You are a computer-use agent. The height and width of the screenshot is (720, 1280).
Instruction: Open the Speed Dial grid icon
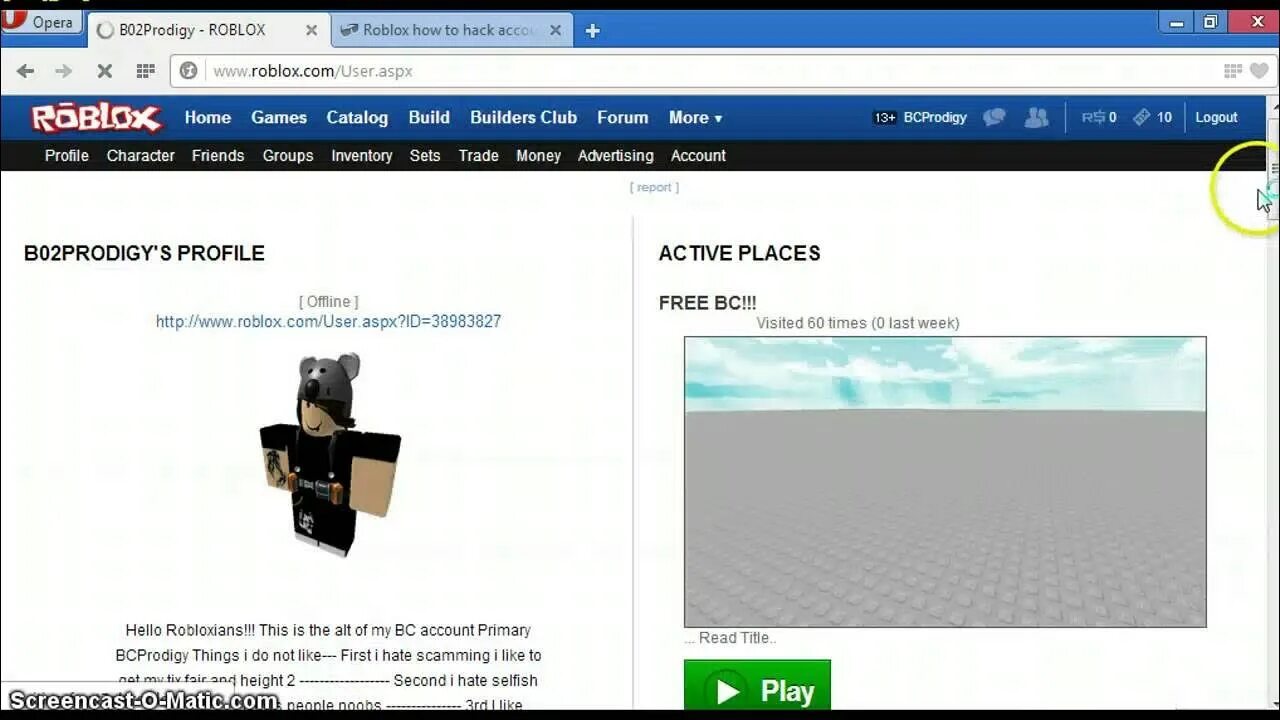[x=146, y=71]
